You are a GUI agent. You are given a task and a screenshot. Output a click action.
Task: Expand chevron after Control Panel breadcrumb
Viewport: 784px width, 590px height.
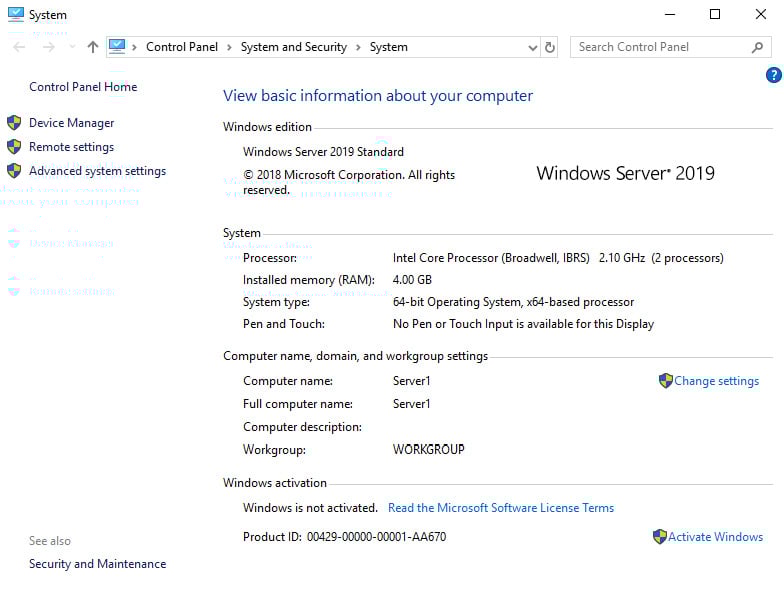tap(229, 48)
